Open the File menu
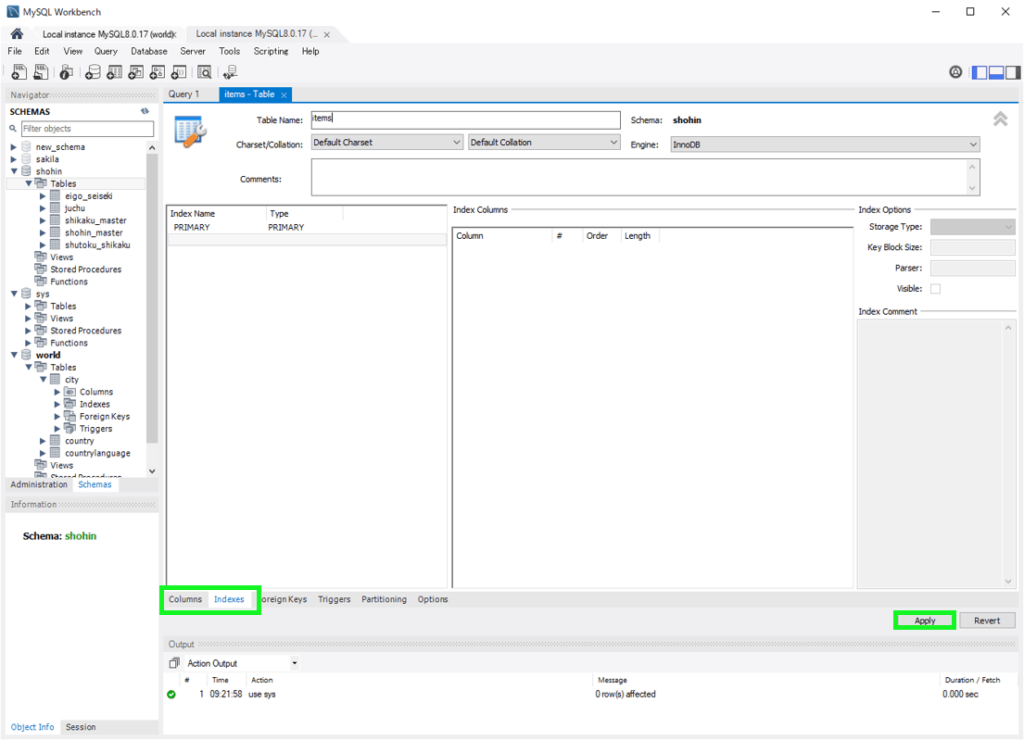The height and width of the screenshot is (740, 1024). coord(15,51)
